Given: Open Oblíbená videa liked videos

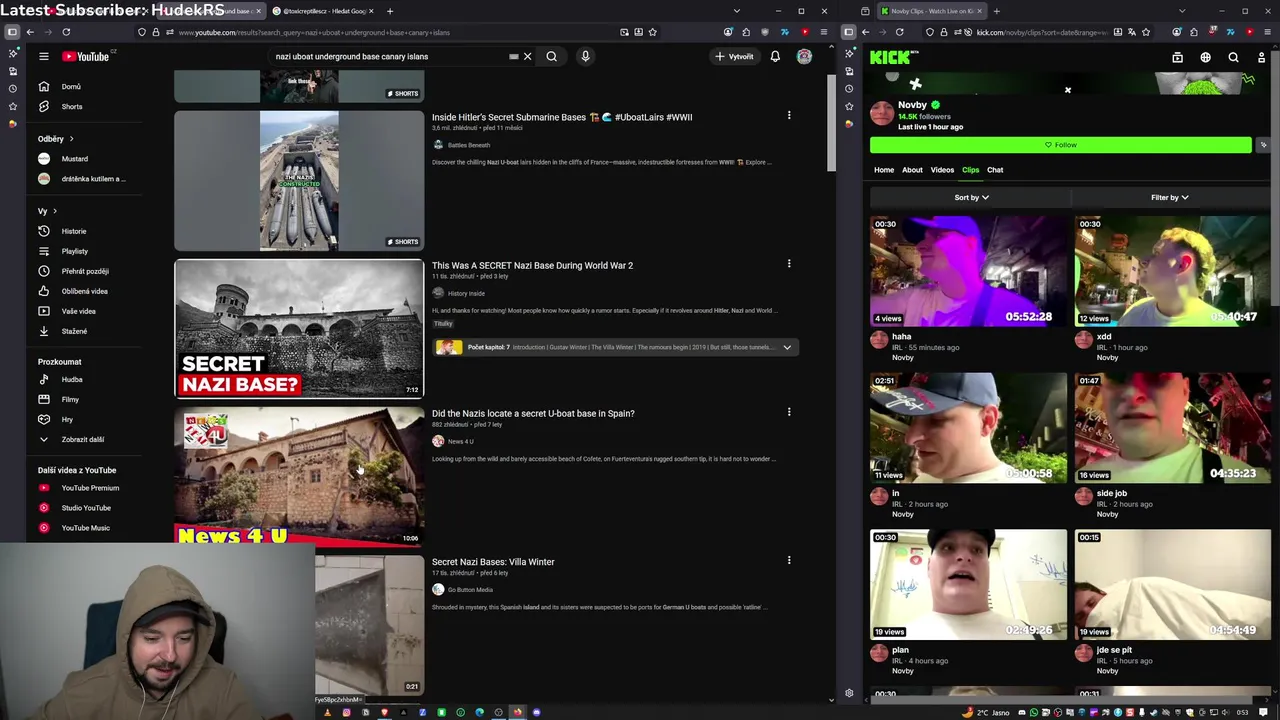Looking at the screenshot, I should point(84,291).
